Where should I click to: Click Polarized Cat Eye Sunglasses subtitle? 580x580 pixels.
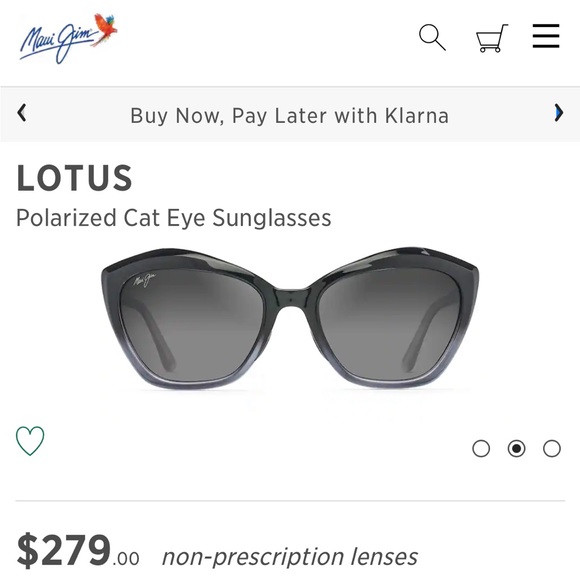point(174,218)
